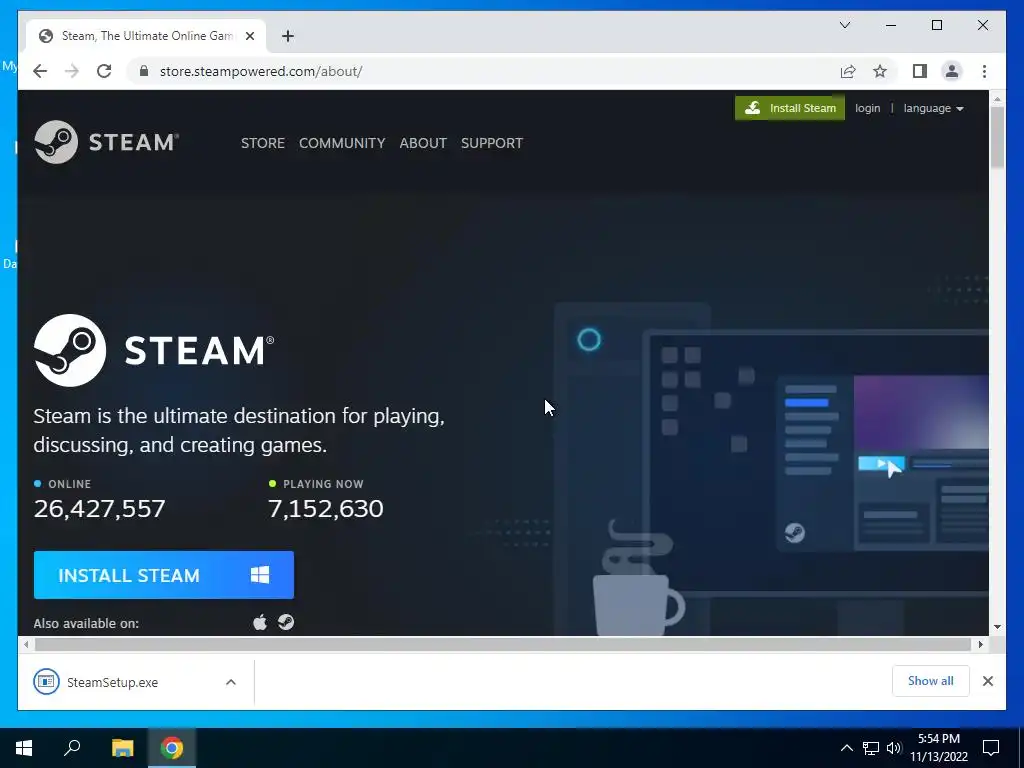
Task: Open the Chrome profile avatar
Action: (952, 71)
